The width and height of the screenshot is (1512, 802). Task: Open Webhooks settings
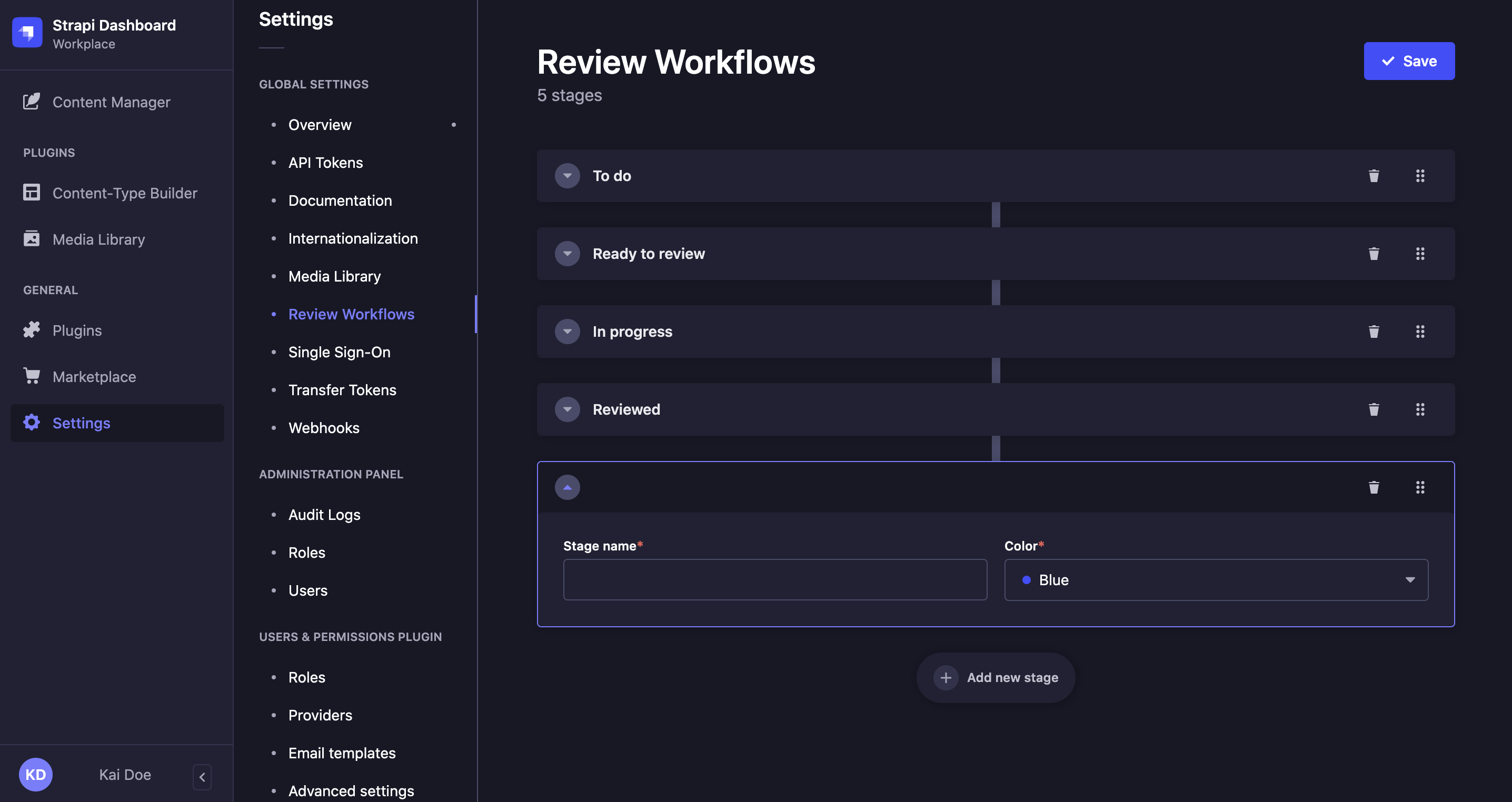[323, 428]
